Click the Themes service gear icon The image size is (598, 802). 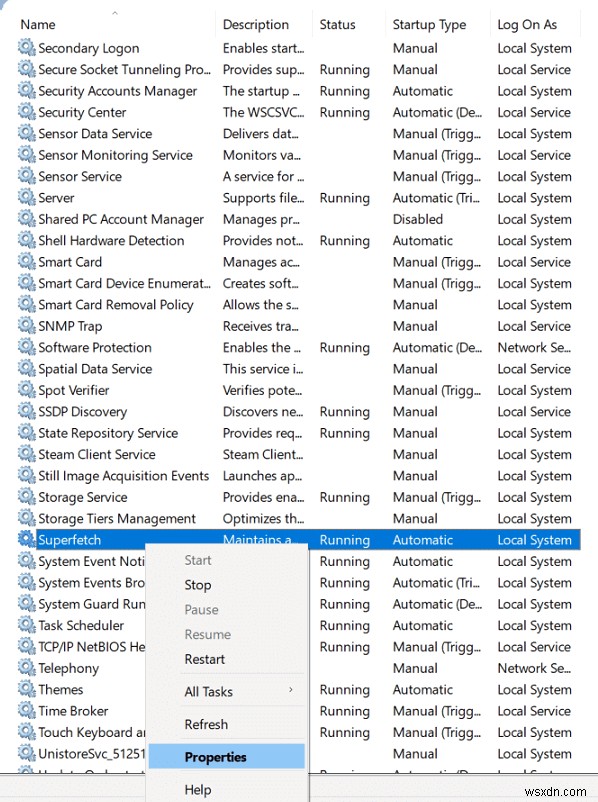point(27,689)
